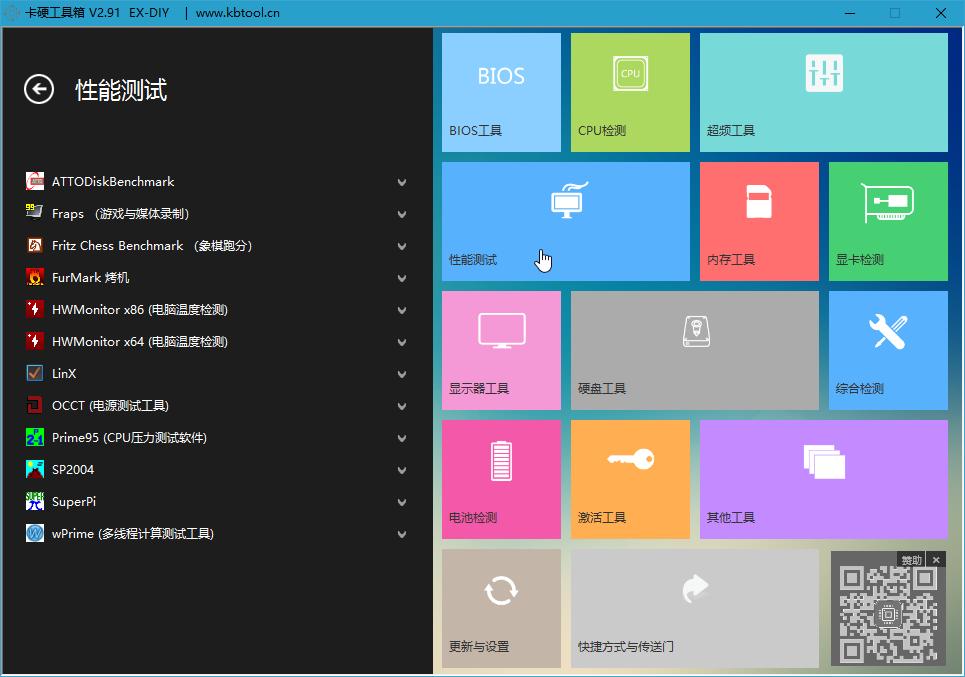Close the 赞助 sponsor QR code panel
The image size is (965, 677).
936,559
